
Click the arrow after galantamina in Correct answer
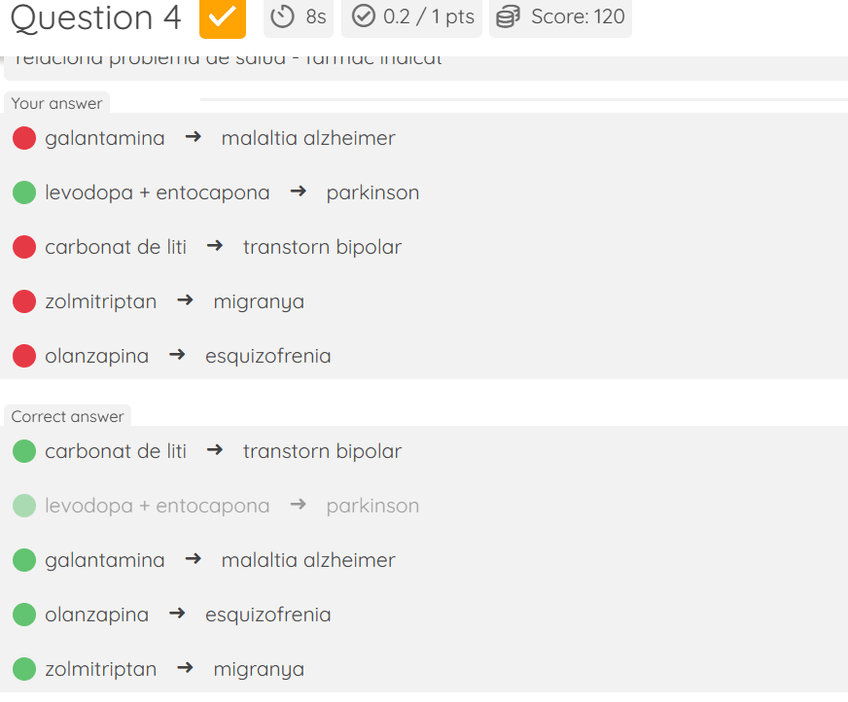(x=193, y=560)
